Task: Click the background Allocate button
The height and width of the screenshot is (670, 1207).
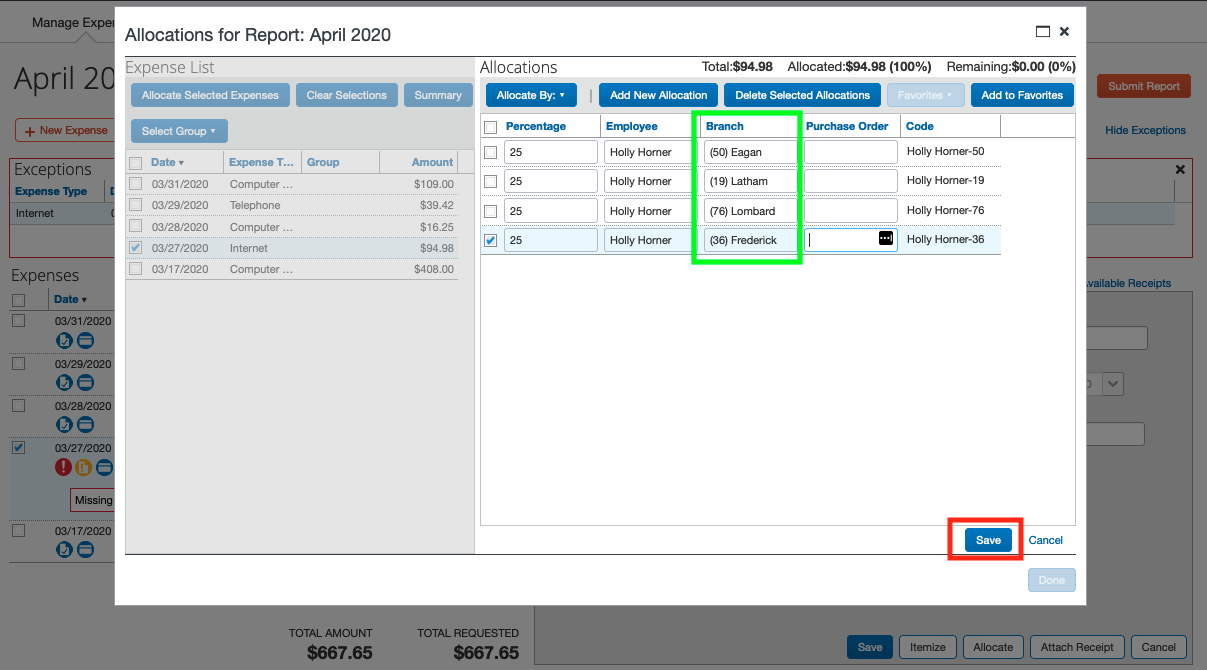Action: [993, 647]
